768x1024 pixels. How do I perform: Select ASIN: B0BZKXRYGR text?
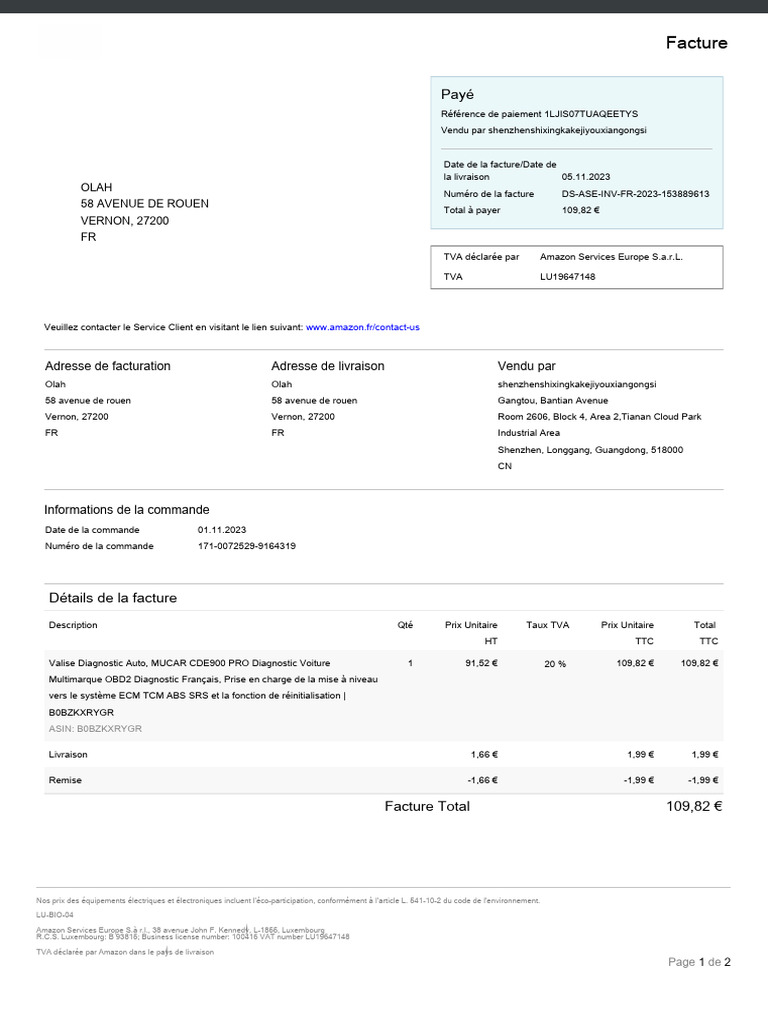coord(95,729)
